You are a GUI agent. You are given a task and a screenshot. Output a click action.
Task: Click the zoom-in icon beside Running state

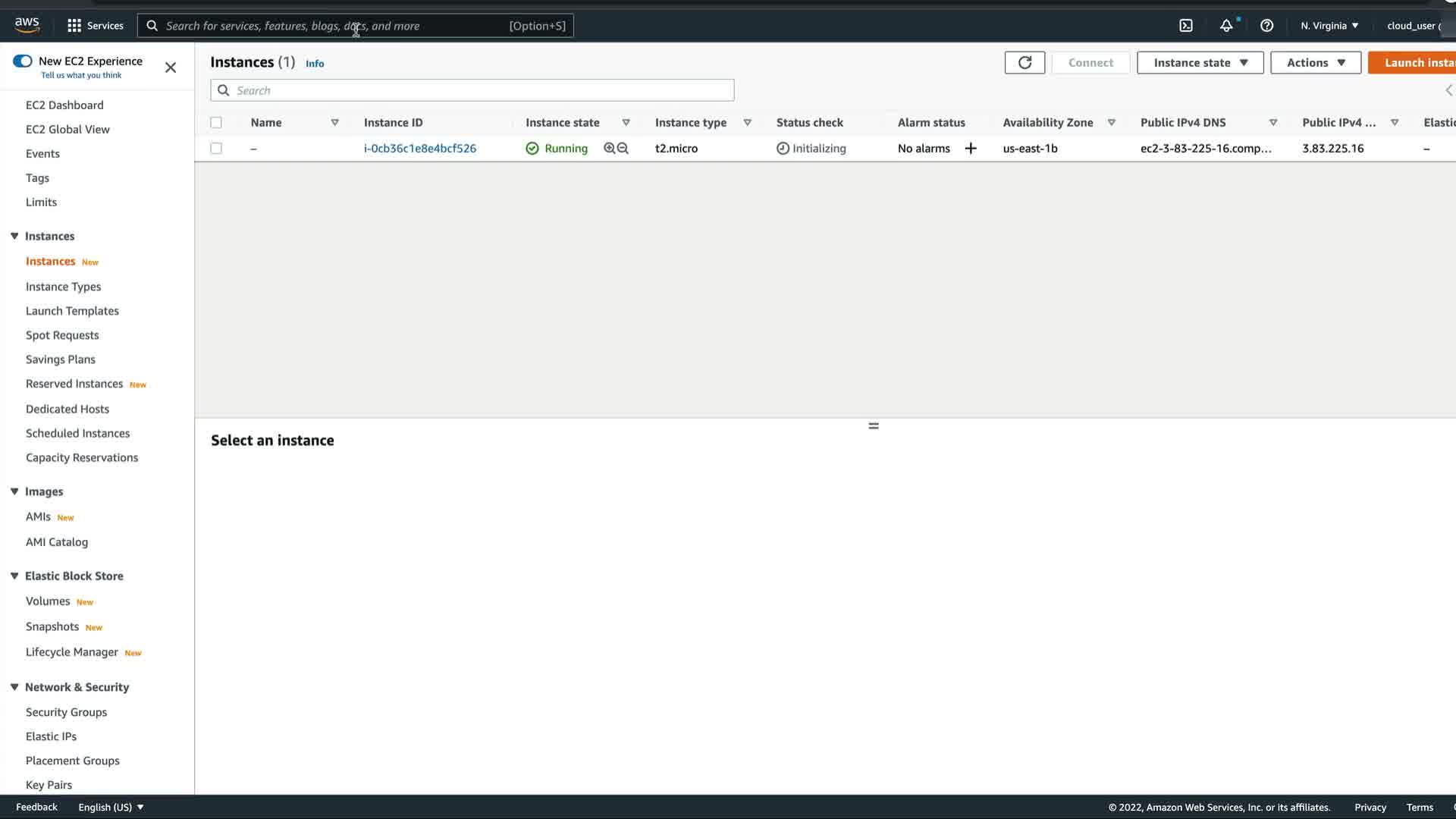pyautogui.click(x=609, y=149)
